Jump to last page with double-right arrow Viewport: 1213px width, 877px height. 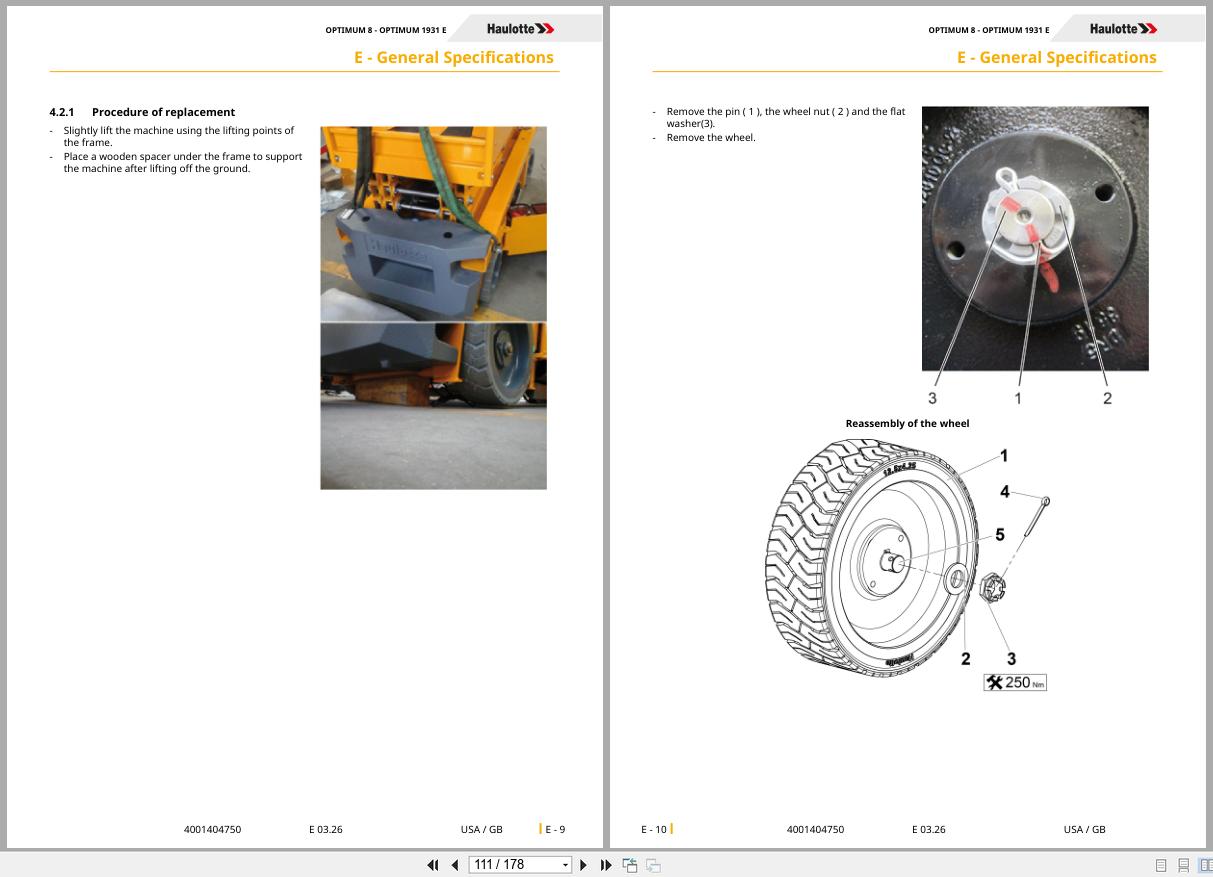[606, 865]
